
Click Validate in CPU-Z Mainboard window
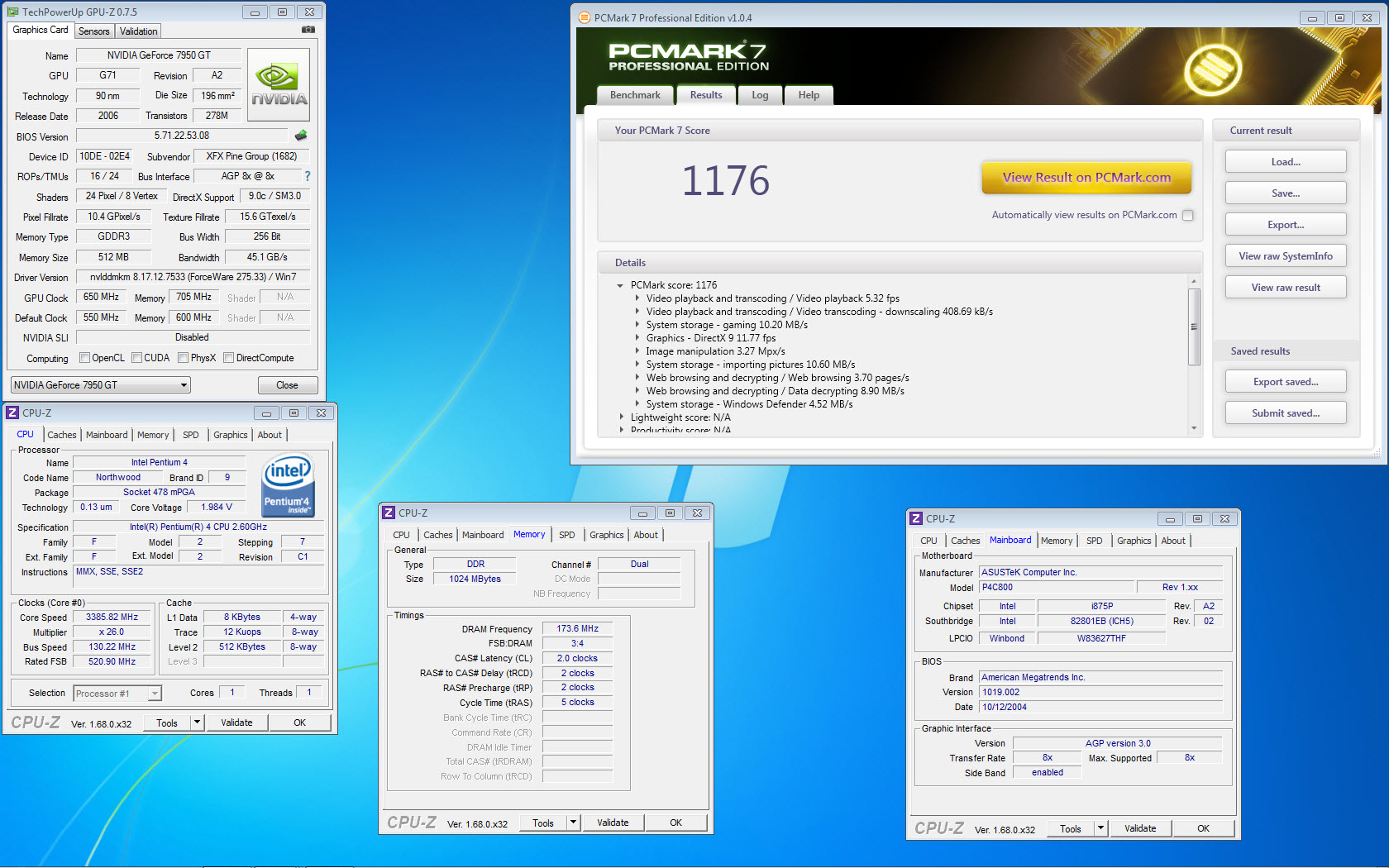coord(1140,828)
